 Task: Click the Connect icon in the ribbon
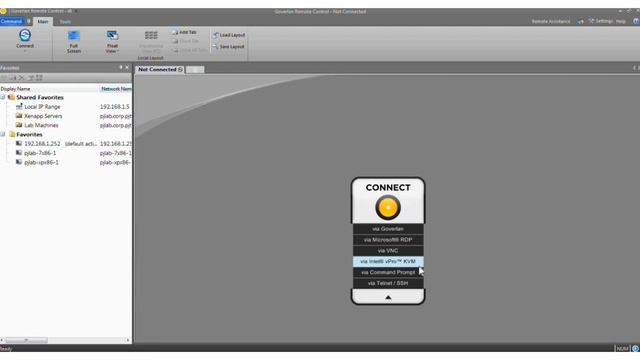[x=25, y=35]
